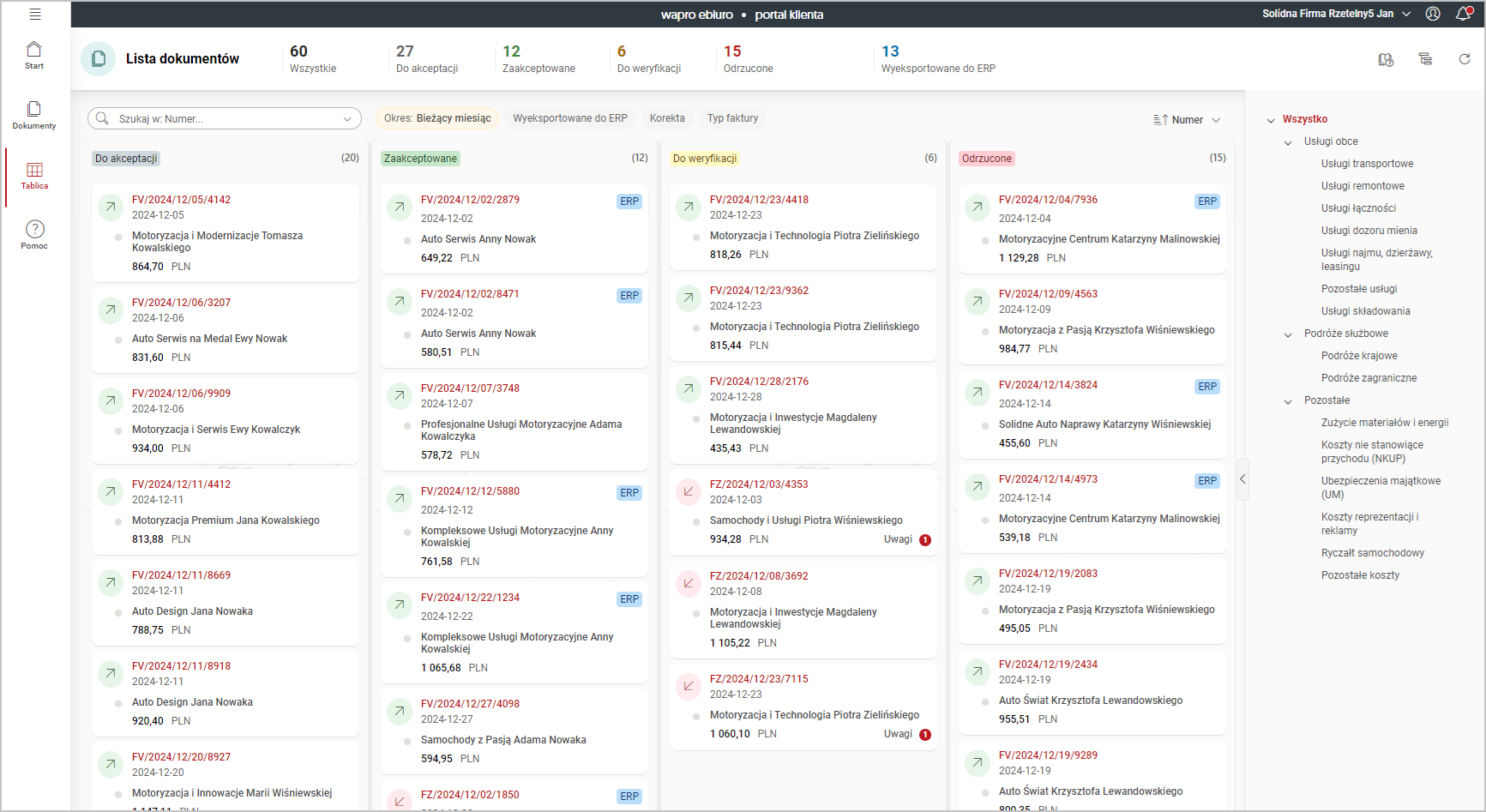Open the company name dropdown in header
1486x812 pixels.
[x=1406, y=14]
